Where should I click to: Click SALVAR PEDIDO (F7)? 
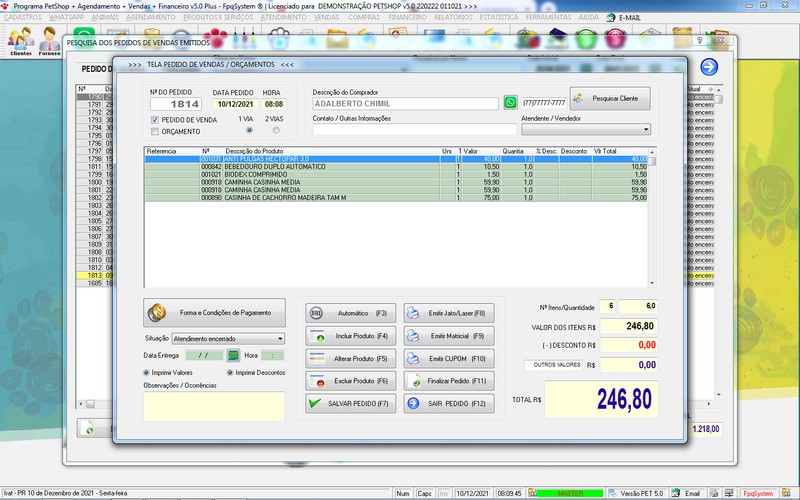[x=351, y=404]
